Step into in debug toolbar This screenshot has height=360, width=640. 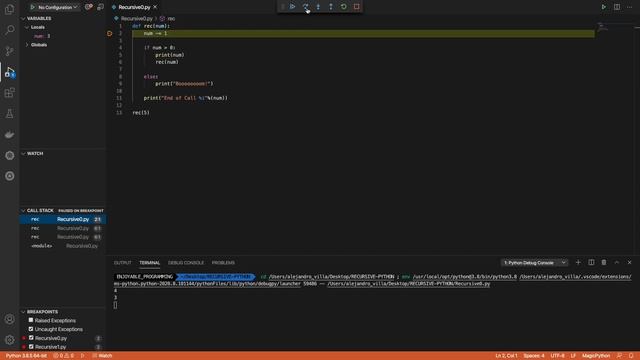[x=318, y=7]
